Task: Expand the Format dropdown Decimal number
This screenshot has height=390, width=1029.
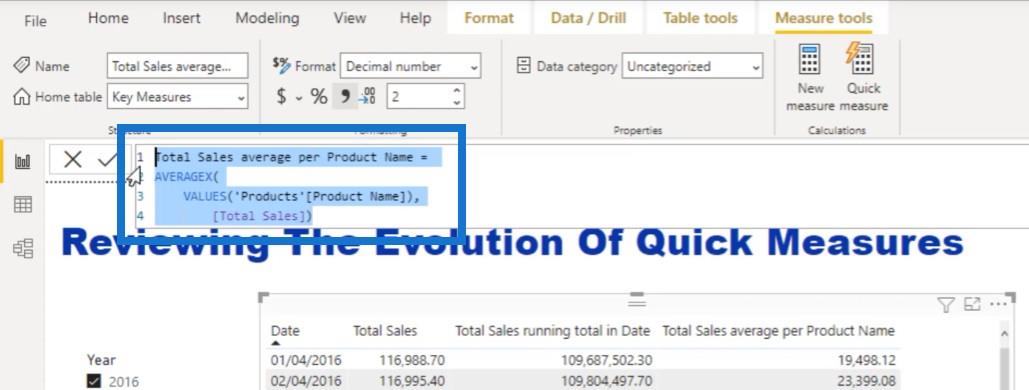Action: click(410, 66)
